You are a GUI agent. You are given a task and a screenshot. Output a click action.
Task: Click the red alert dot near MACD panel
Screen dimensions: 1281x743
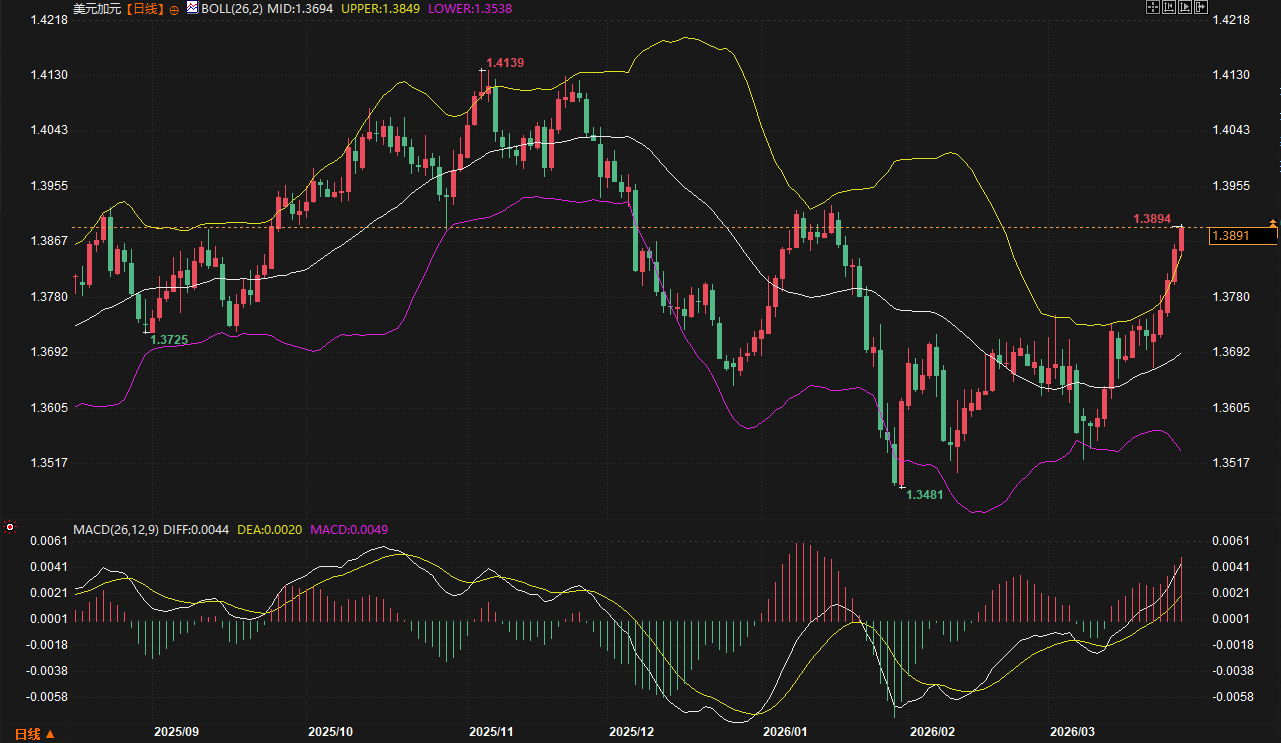pyautogui.click(x=10, y=526)
